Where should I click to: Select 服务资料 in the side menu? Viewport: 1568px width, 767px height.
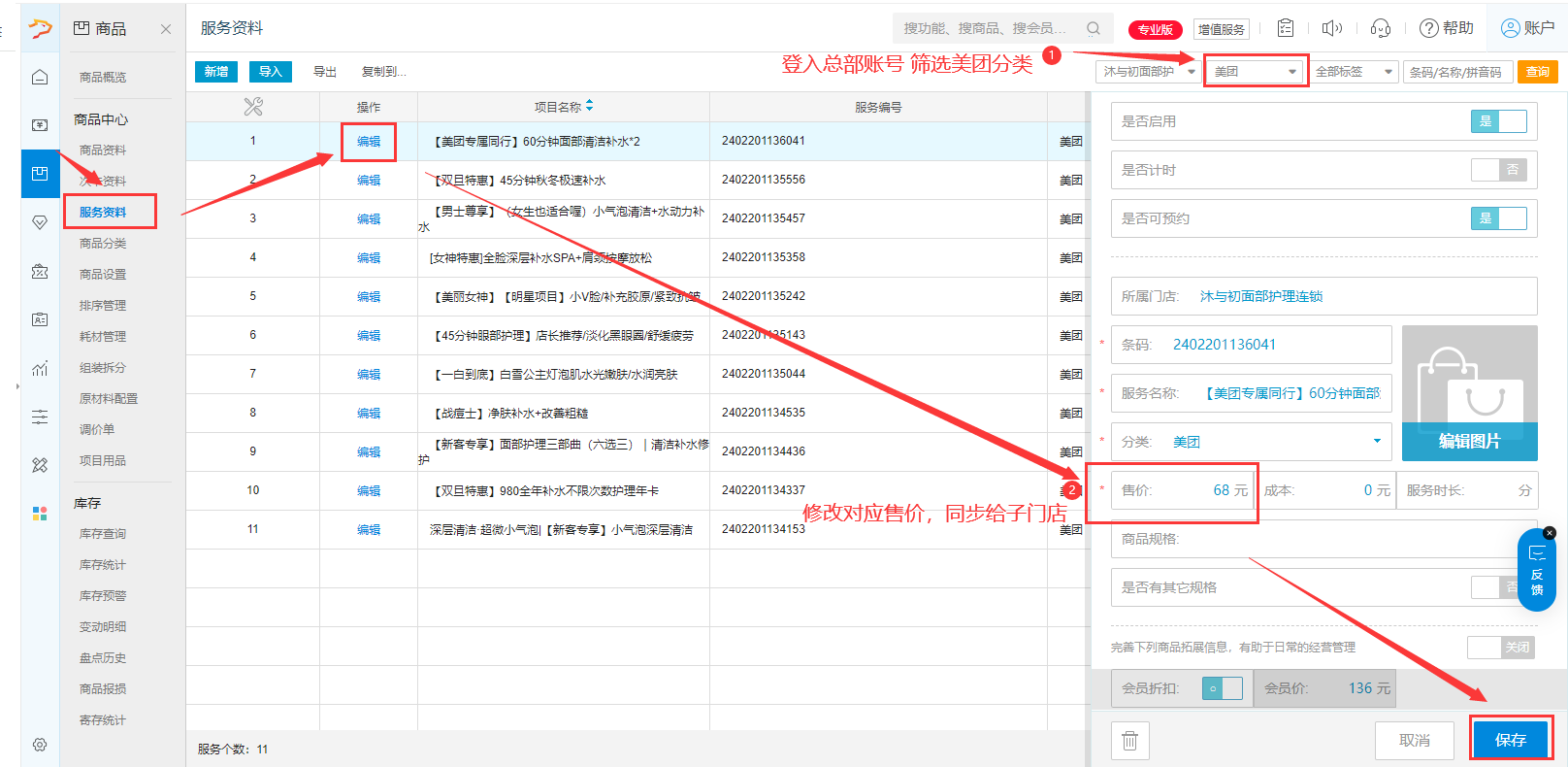pyautogui.click(x=103, y=213)
